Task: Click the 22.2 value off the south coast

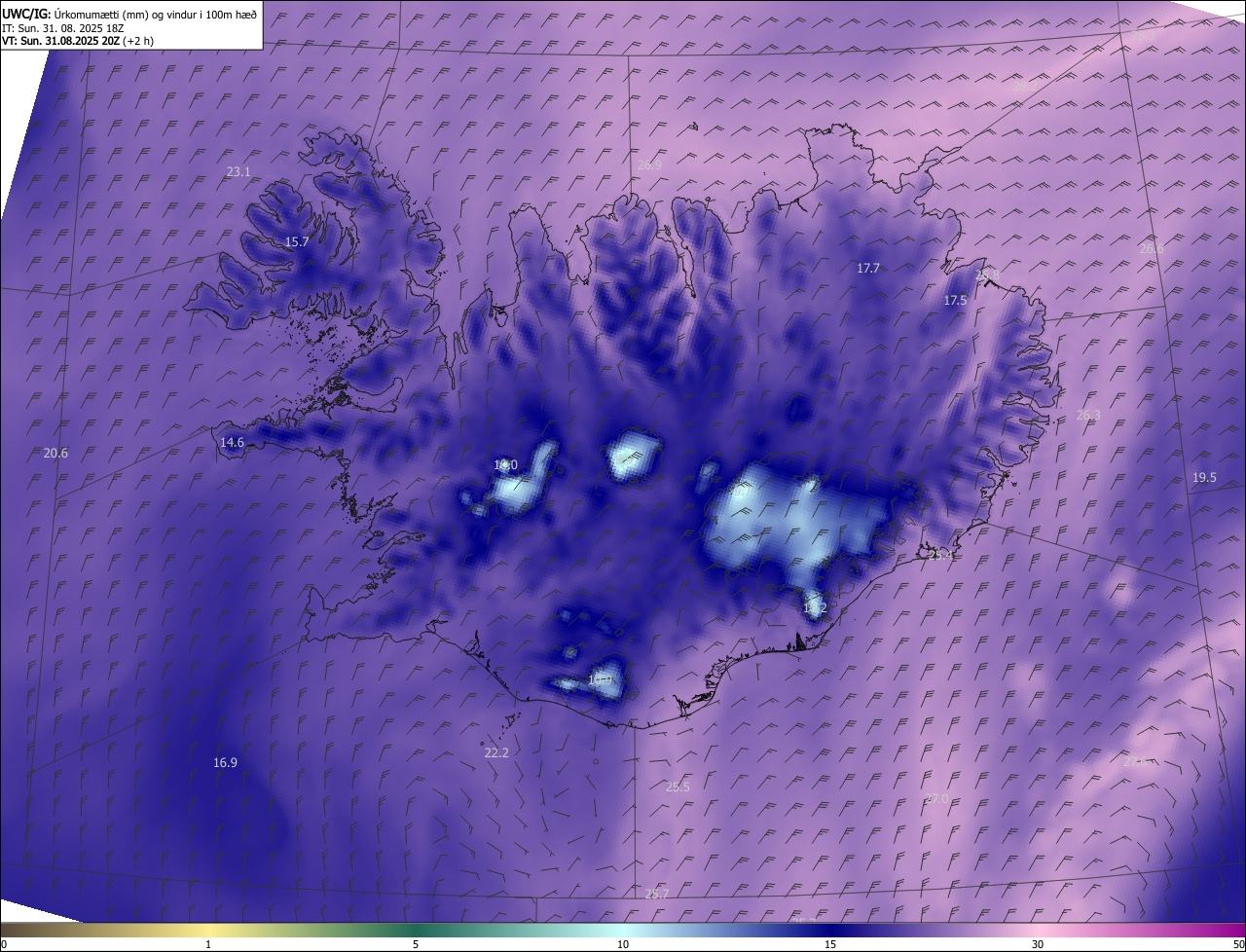Action: pyautogui.click(x=496, y=752)
